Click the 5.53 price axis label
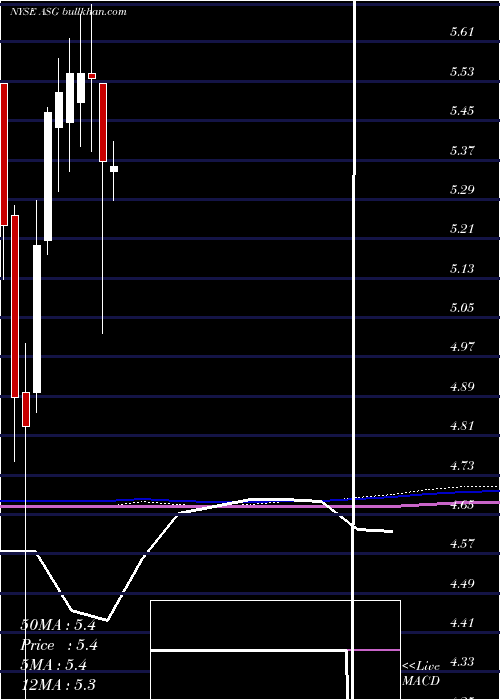 click(462, 71)
